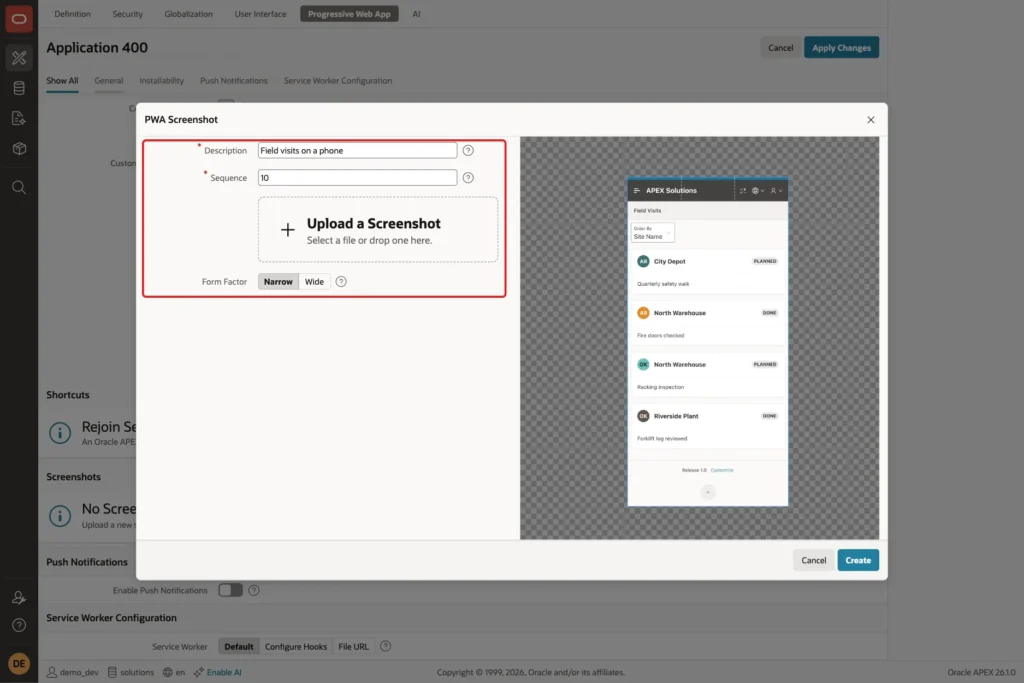Open the Oracle APEX home logo

[x=19, y=18]
